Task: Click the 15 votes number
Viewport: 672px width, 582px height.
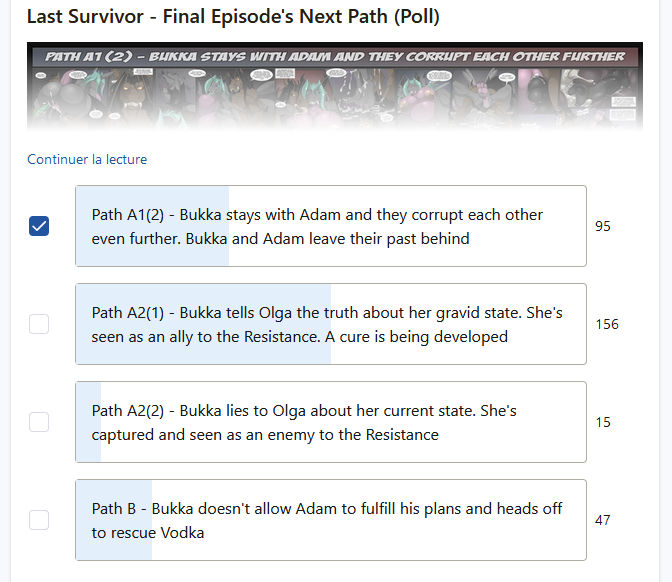Action: pyautogui.click(x=603, y=422)
